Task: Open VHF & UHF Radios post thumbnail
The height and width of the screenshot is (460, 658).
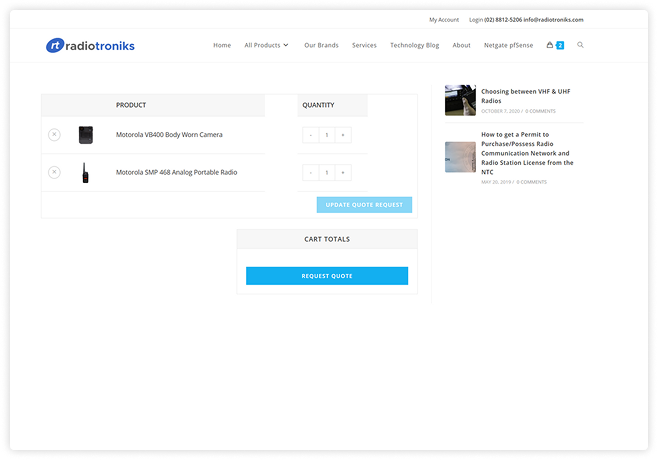Action: [x=460, y=100]
